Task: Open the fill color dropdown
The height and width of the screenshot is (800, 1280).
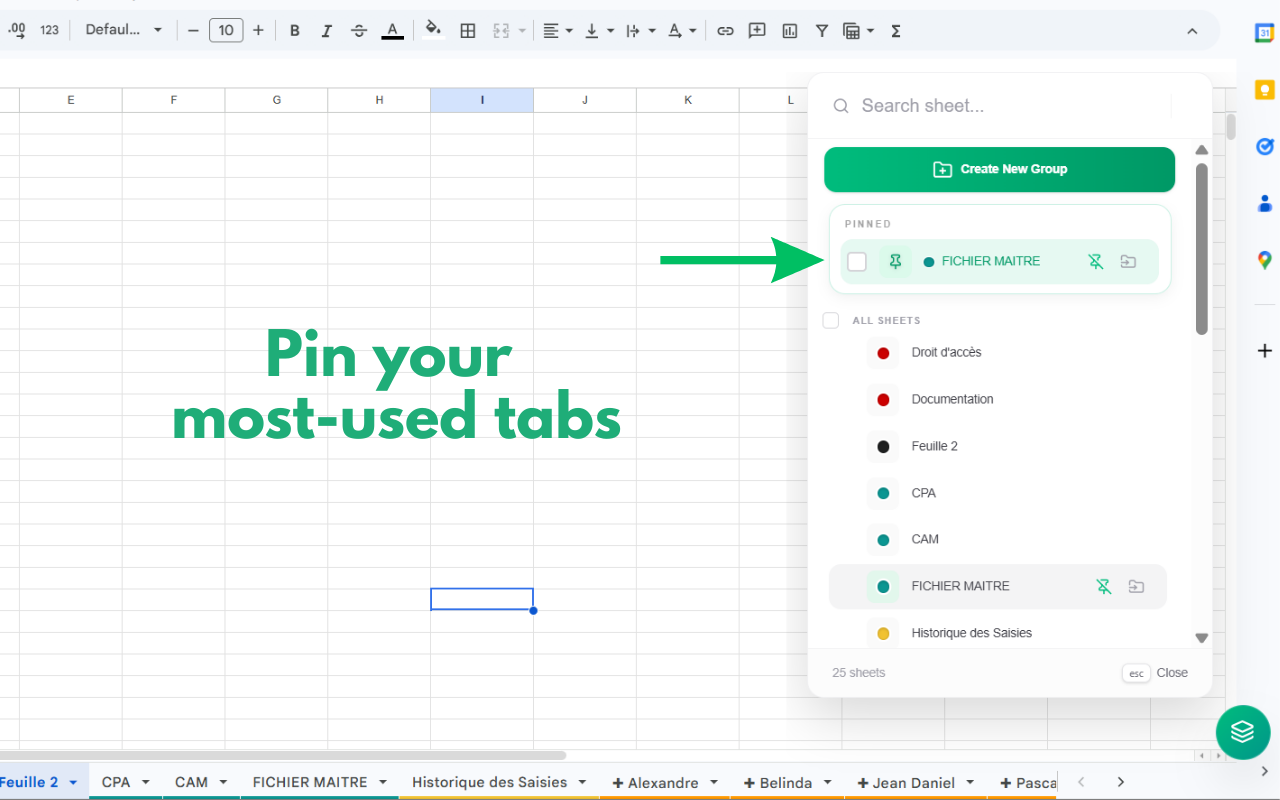Action: pyautogui.click(x=433, y=30)
